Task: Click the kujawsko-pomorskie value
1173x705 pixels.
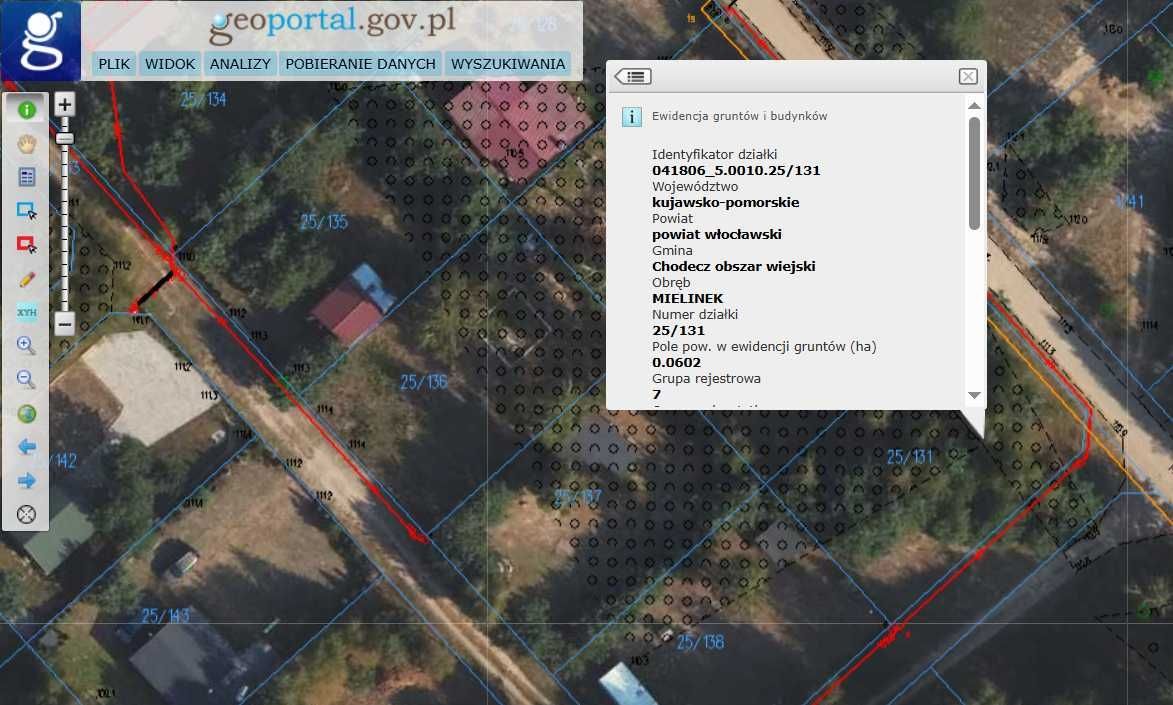Action: tap(726, 202)
